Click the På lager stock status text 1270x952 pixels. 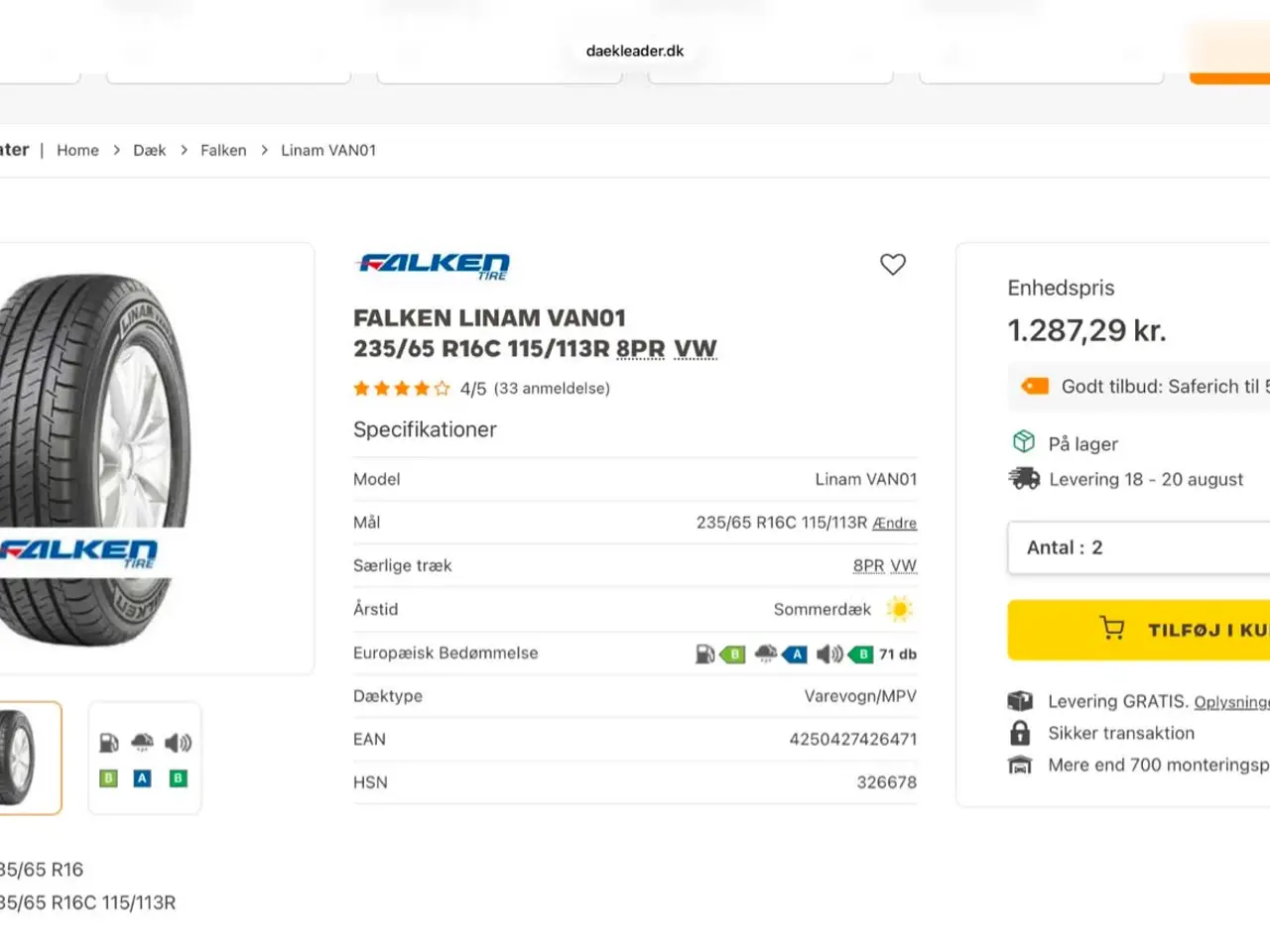pyautogui.click(x=1082, y=444)
